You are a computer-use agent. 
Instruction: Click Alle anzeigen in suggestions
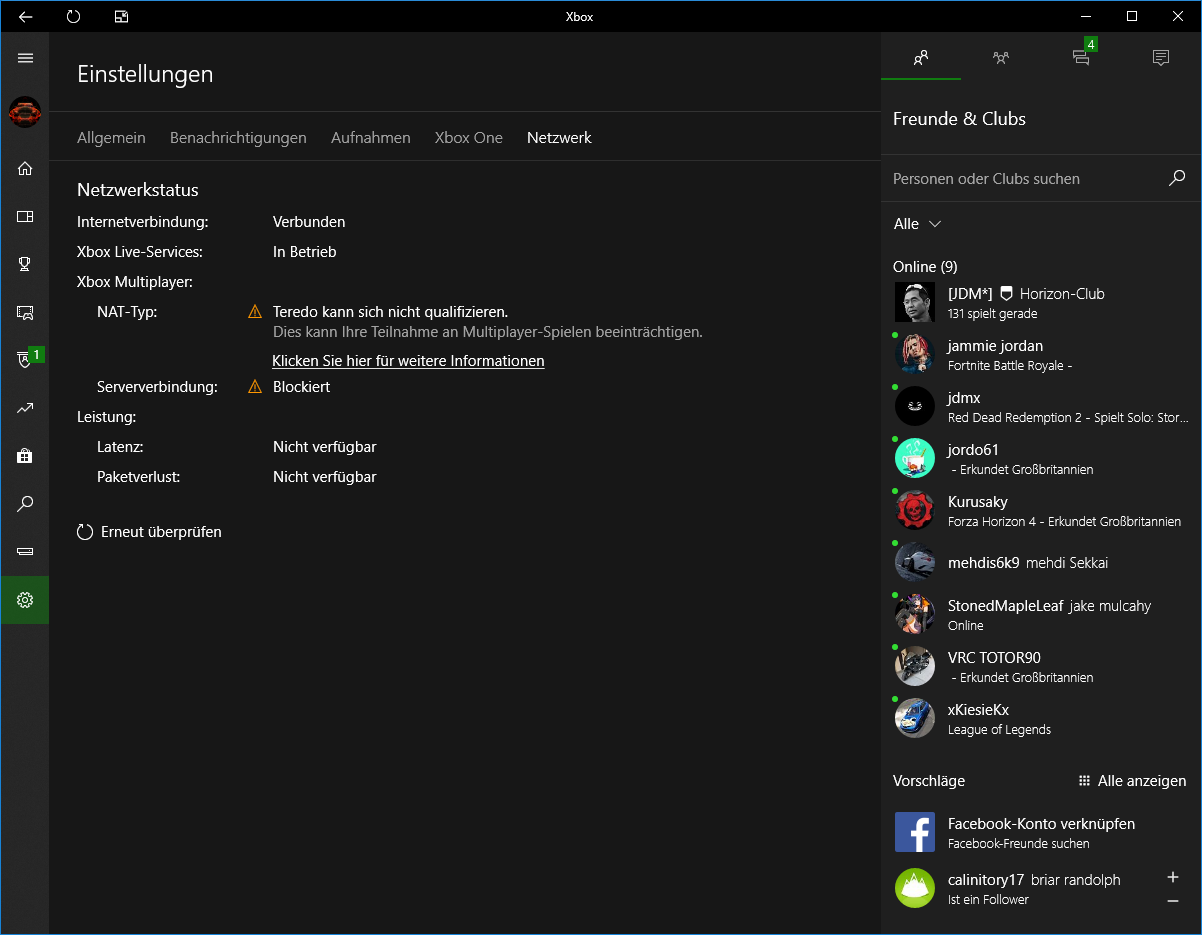(1132, 781)
